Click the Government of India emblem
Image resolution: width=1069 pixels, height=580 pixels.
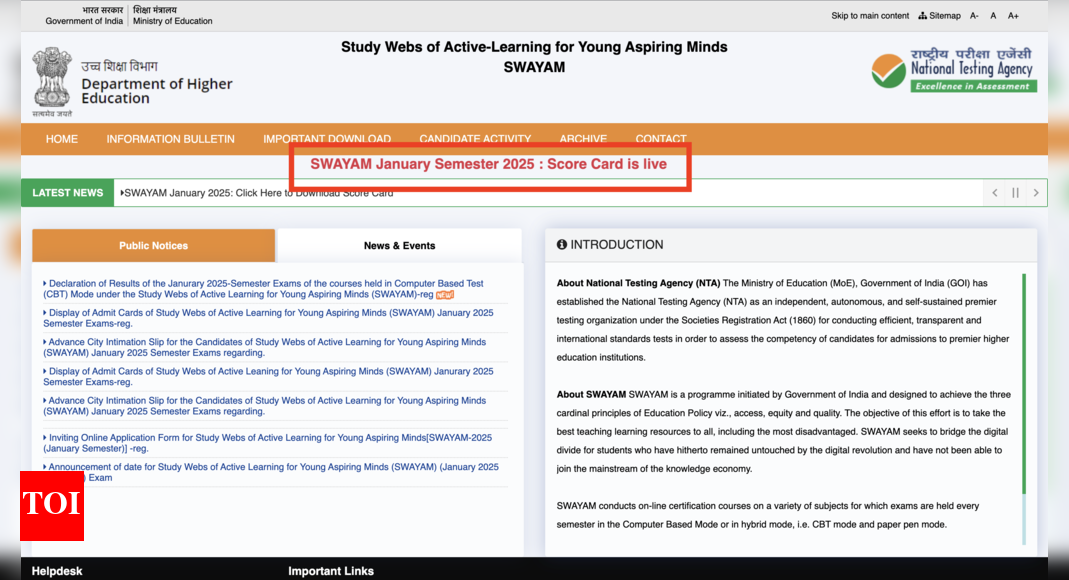[x=52, y=78]
